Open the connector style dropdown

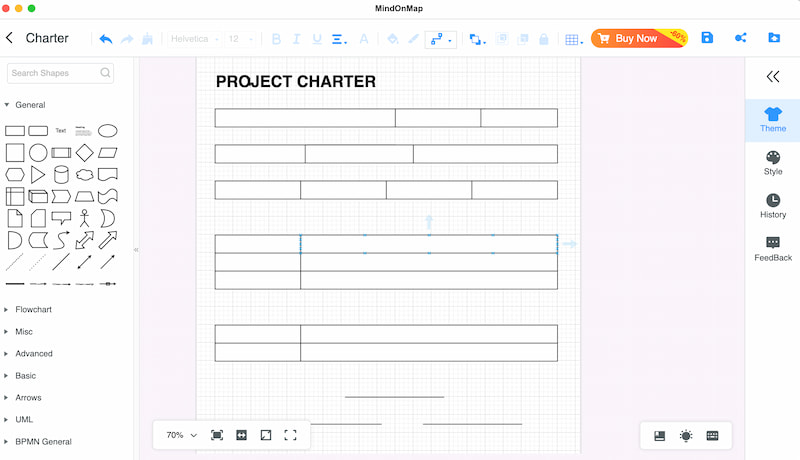(441, 39)
